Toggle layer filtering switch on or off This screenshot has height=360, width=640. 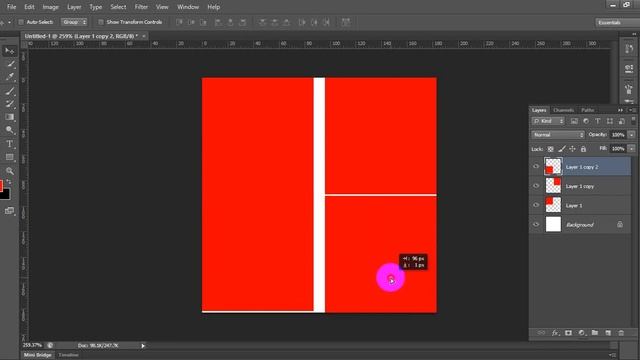point(633,121)
